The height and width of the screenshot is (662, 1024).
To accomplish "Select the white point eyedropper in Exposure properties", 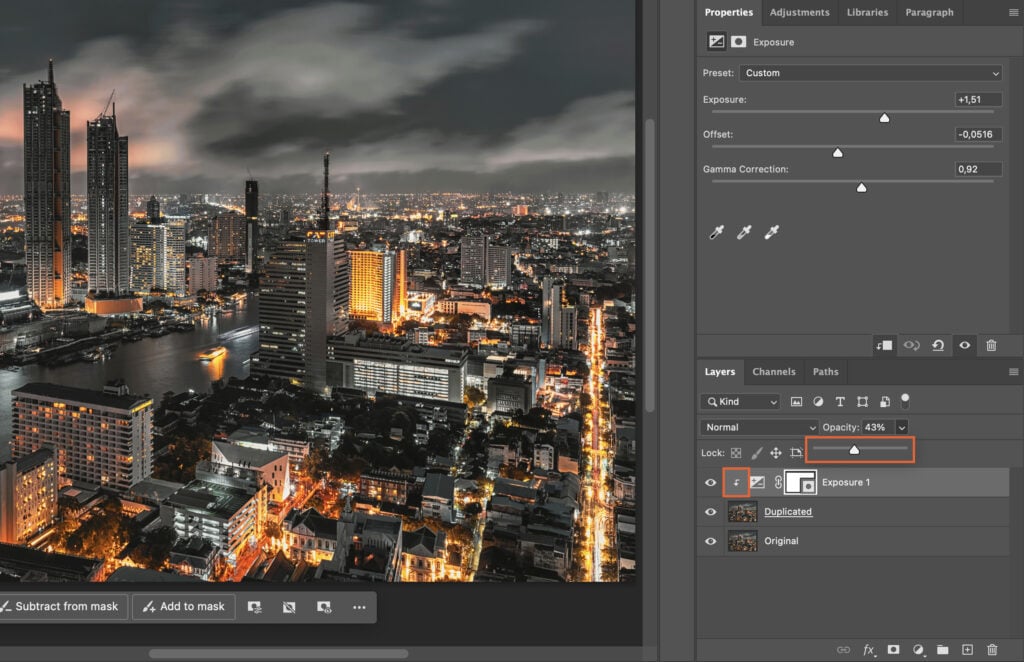I will coord(770,231).
